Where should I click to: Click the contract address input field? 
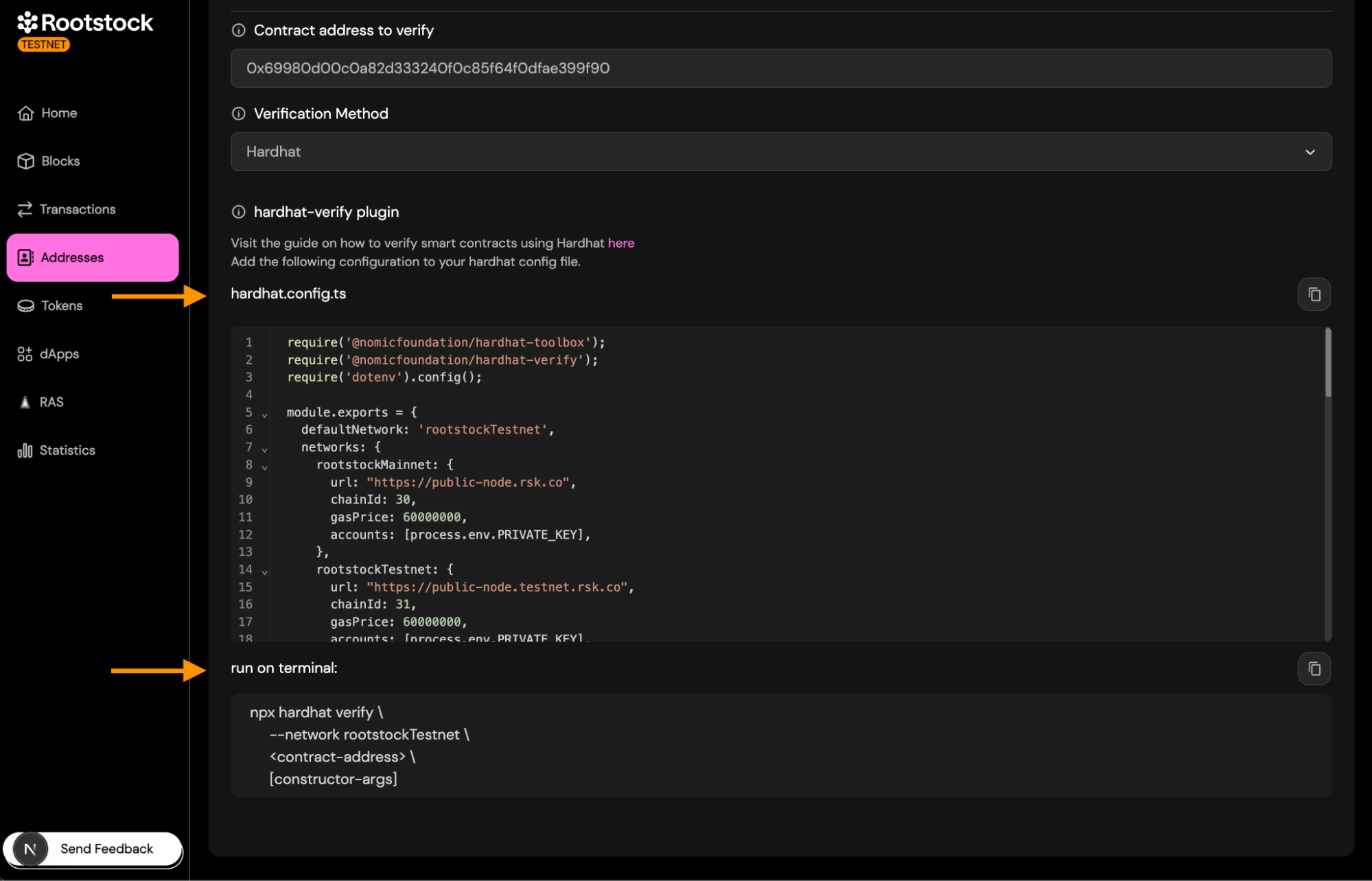[780, 68]
